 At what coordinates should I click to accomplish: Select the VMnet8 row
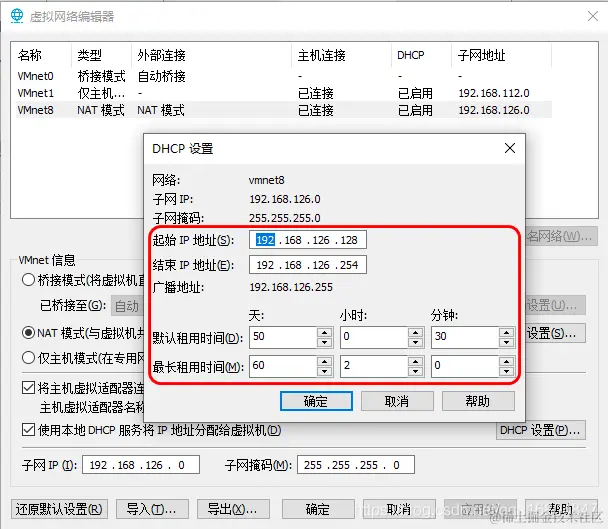284,110
